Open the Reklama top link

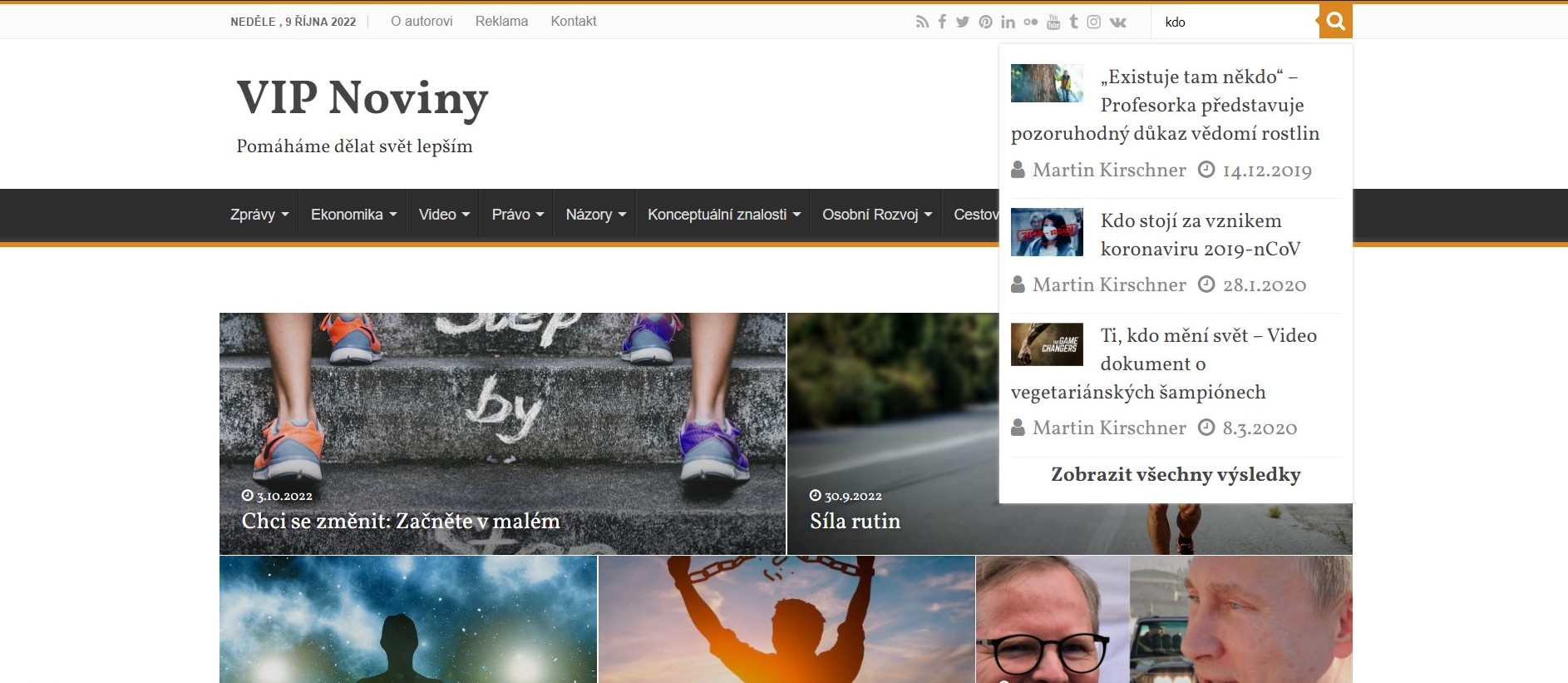[501, 22]
